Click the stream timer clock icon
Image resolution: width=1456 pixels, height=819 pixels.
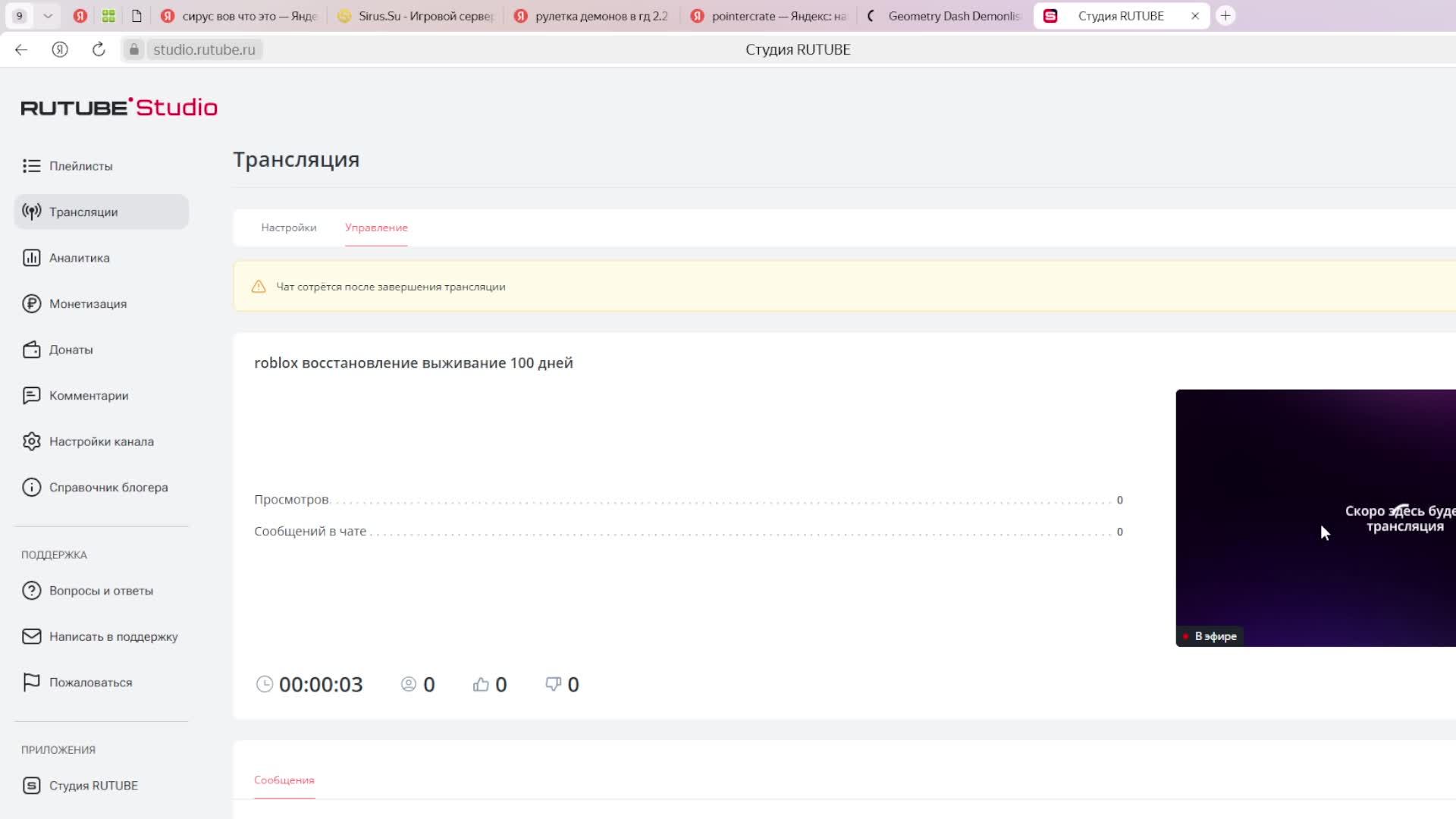pyautogui.click(x=264, y=685)
